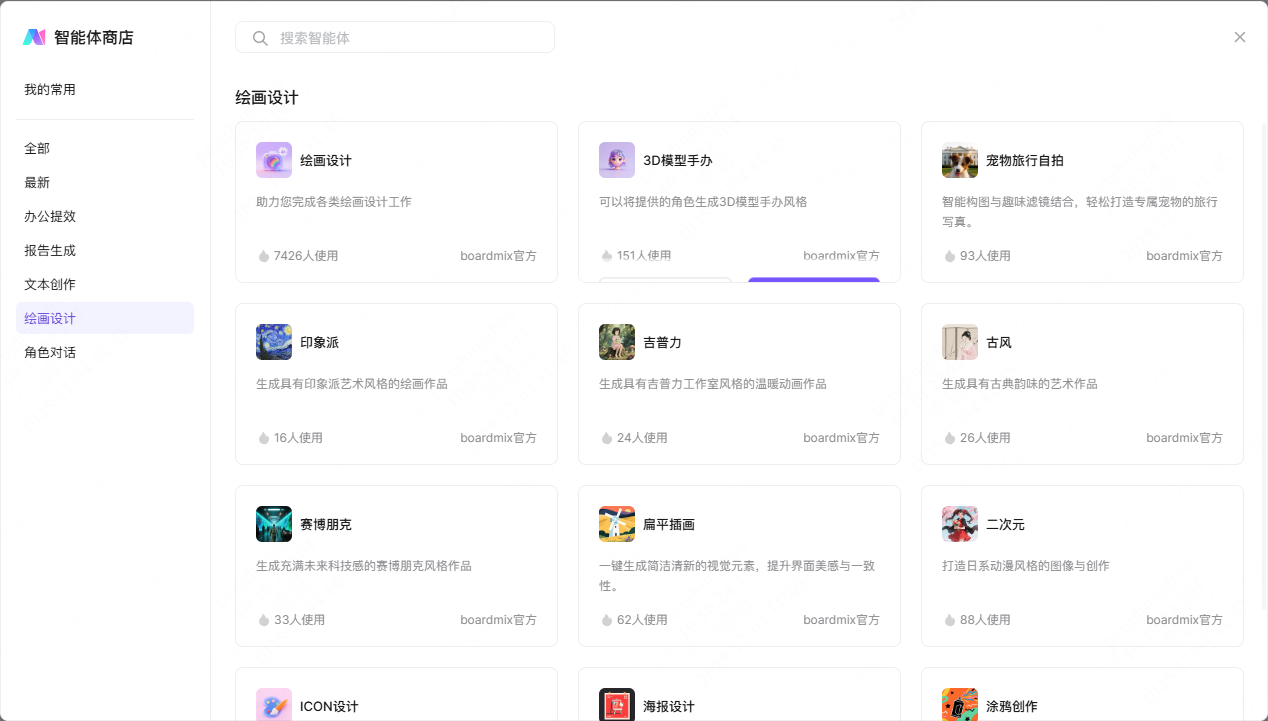1268x721 pixels.
Task: Focus the 搜索智能体 search field
Action: pos(395,37)
